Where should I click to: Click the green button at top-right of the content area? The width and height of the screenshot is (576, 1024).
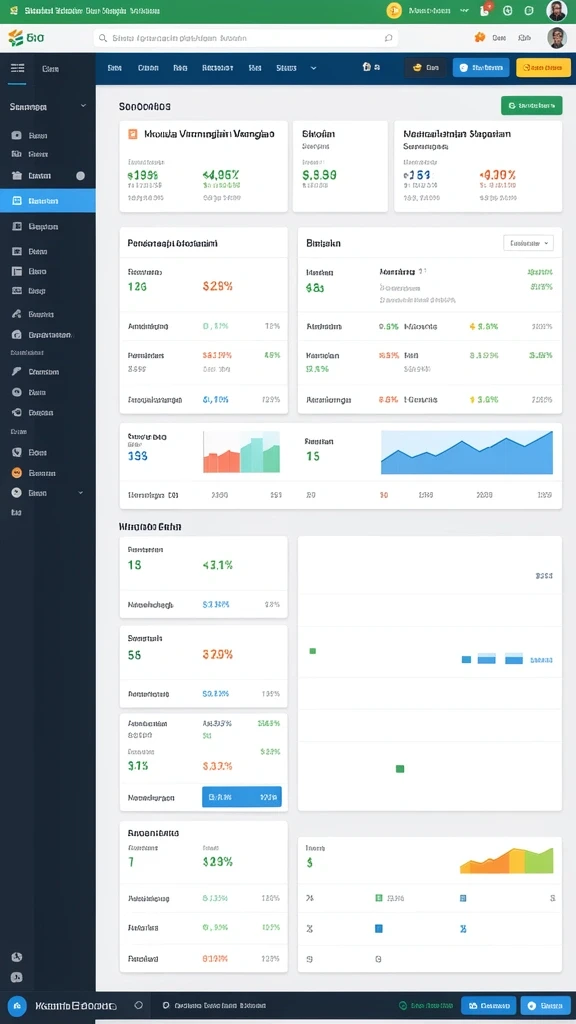[532, 105]
